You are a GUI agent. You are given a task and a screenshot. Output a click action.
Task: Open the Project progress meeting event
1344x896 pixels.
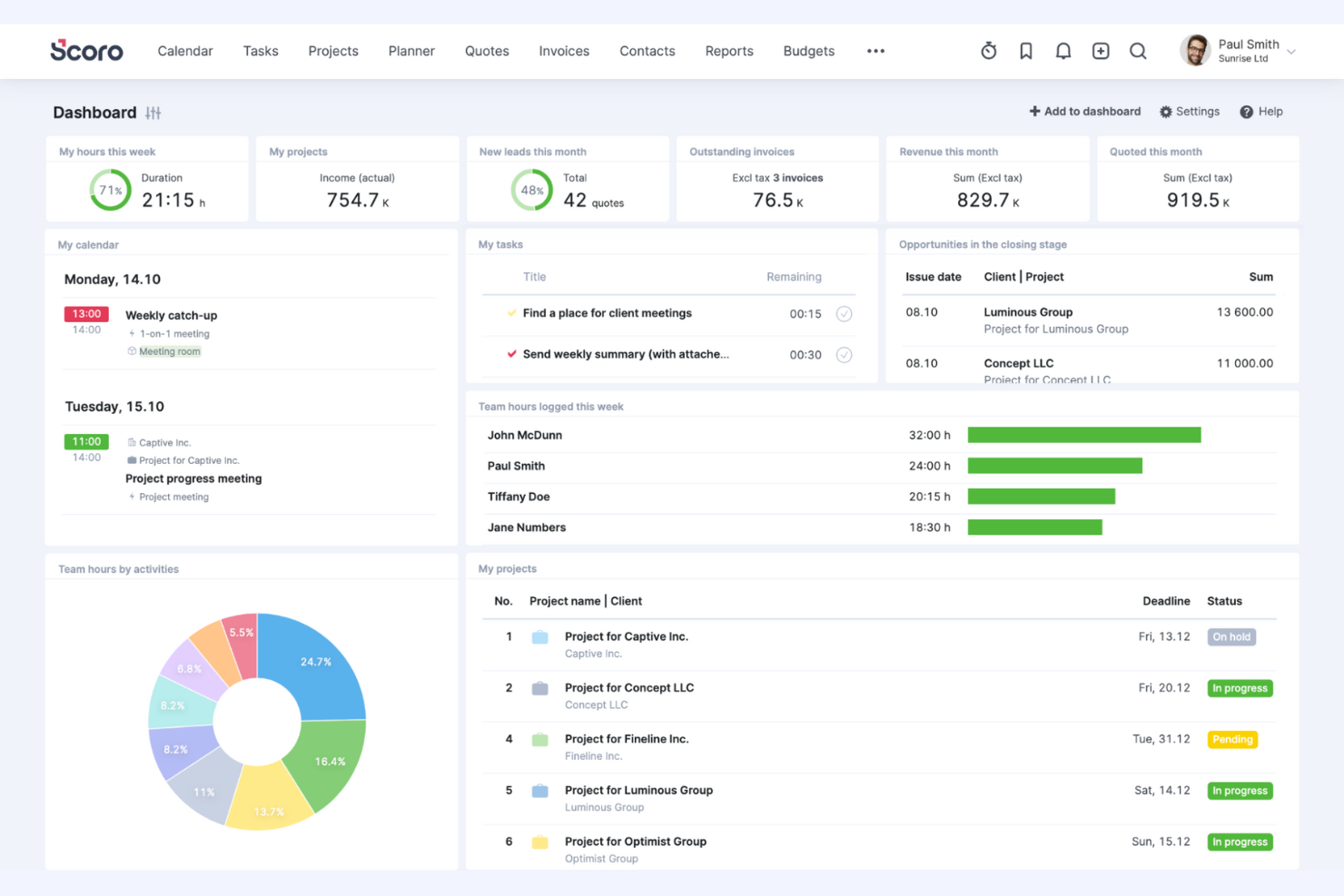193,478
